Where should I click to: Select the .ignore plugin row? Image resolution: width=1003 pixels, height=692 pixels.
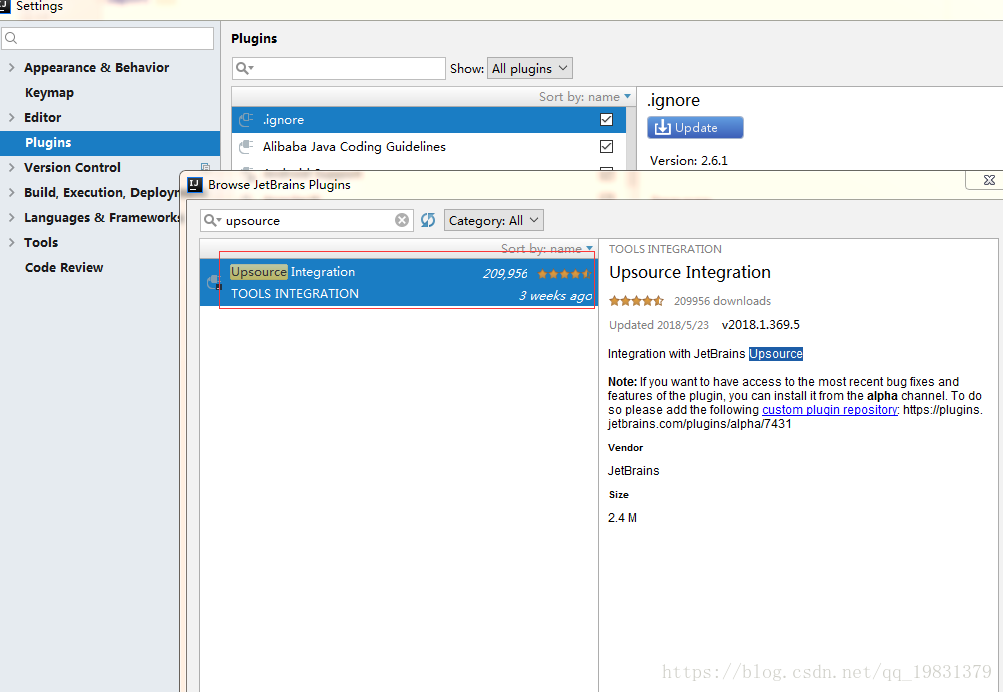coord(429,120)
